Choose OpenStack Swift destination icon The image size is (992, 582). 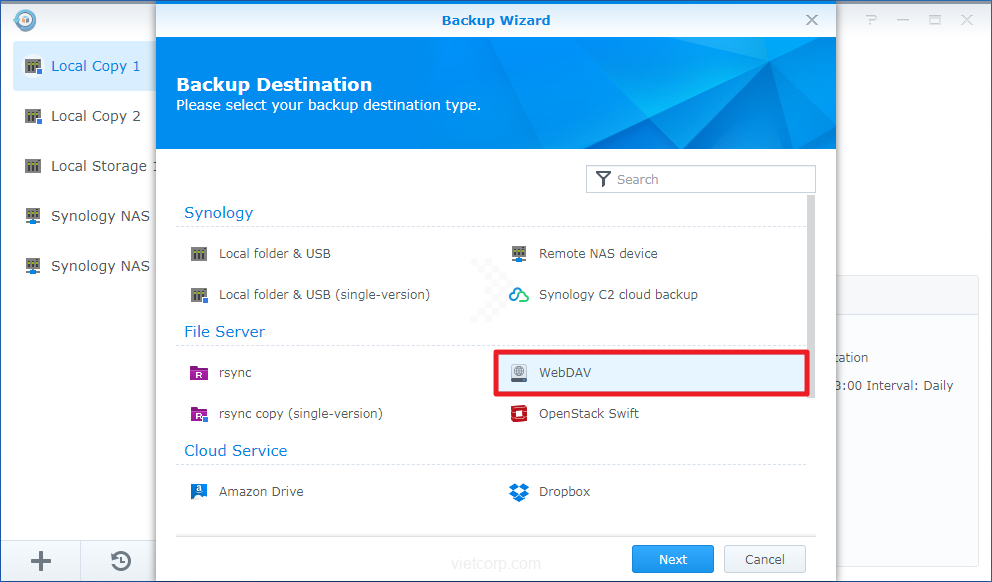(519, 414)
